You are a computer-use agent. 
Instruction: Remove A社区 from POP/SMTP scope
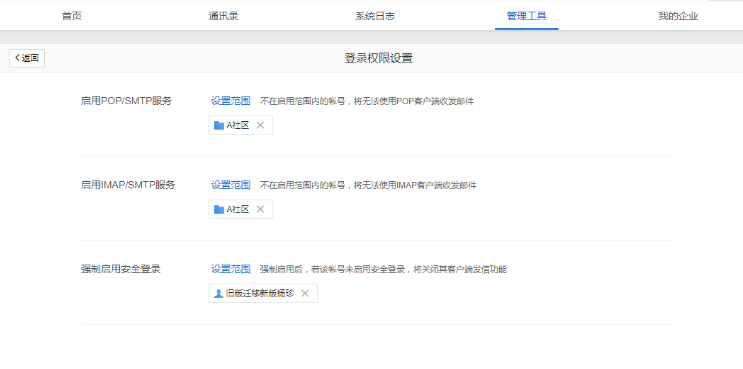coord(260,125)
